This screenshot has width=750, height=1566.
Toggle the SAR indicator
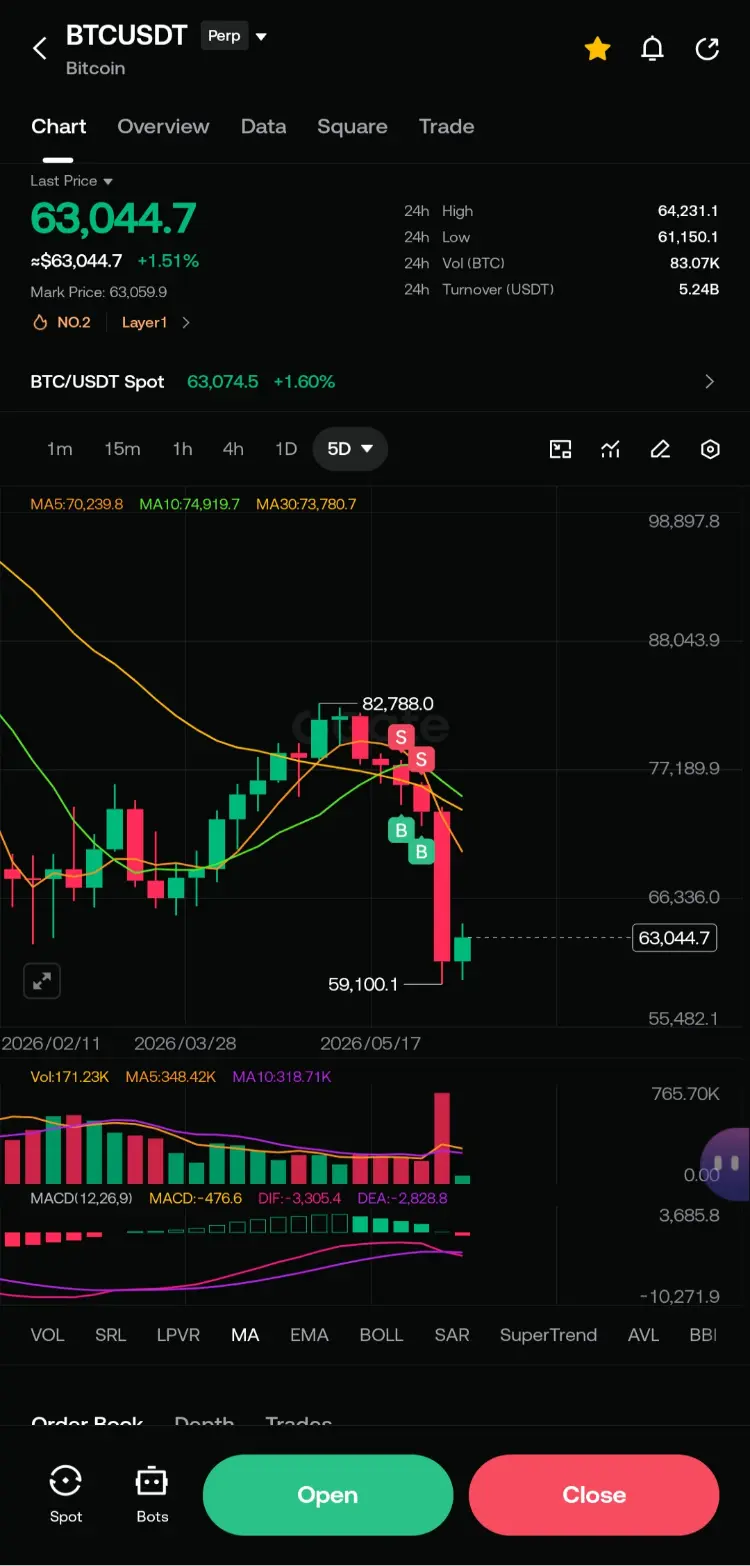(x=452, y=1335)
